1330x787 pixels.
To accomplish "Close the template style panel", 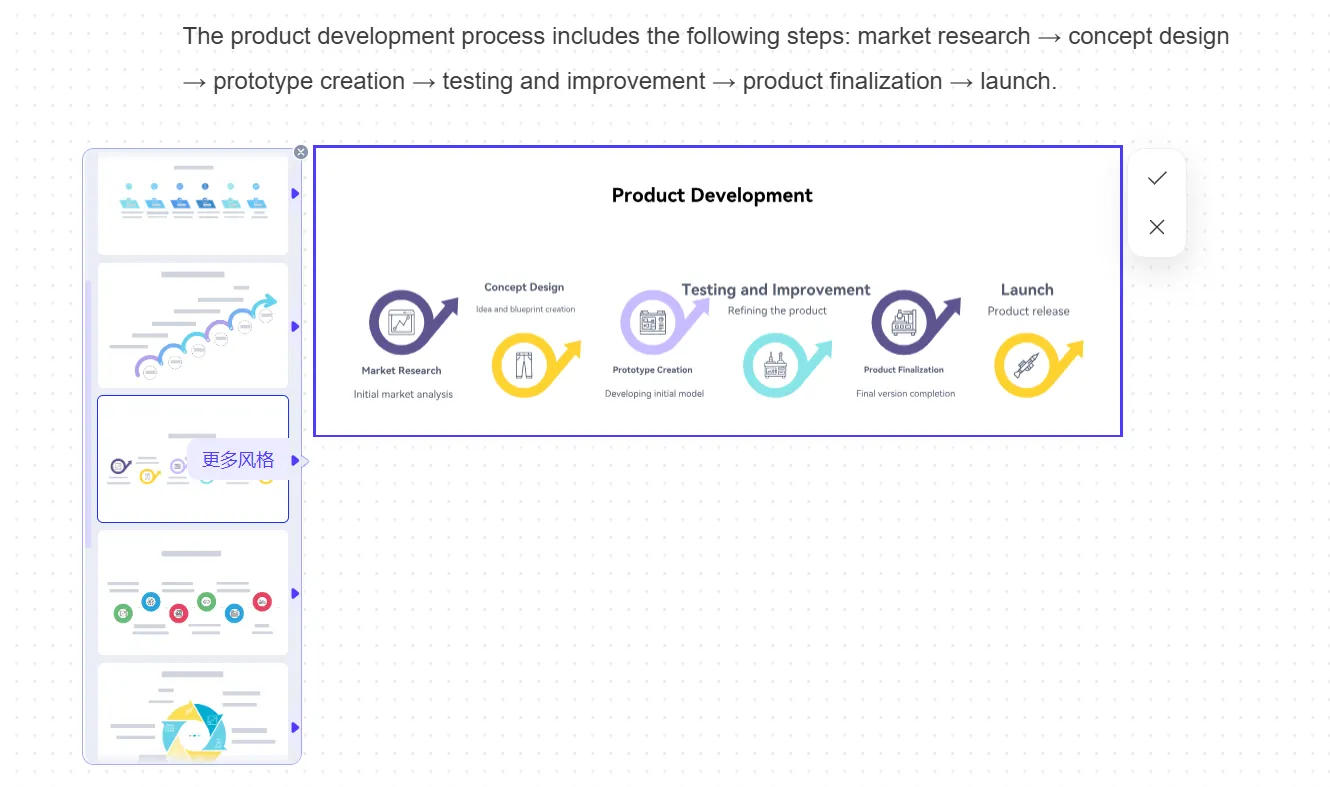I will pyautogui.click(x=301, y=152).
